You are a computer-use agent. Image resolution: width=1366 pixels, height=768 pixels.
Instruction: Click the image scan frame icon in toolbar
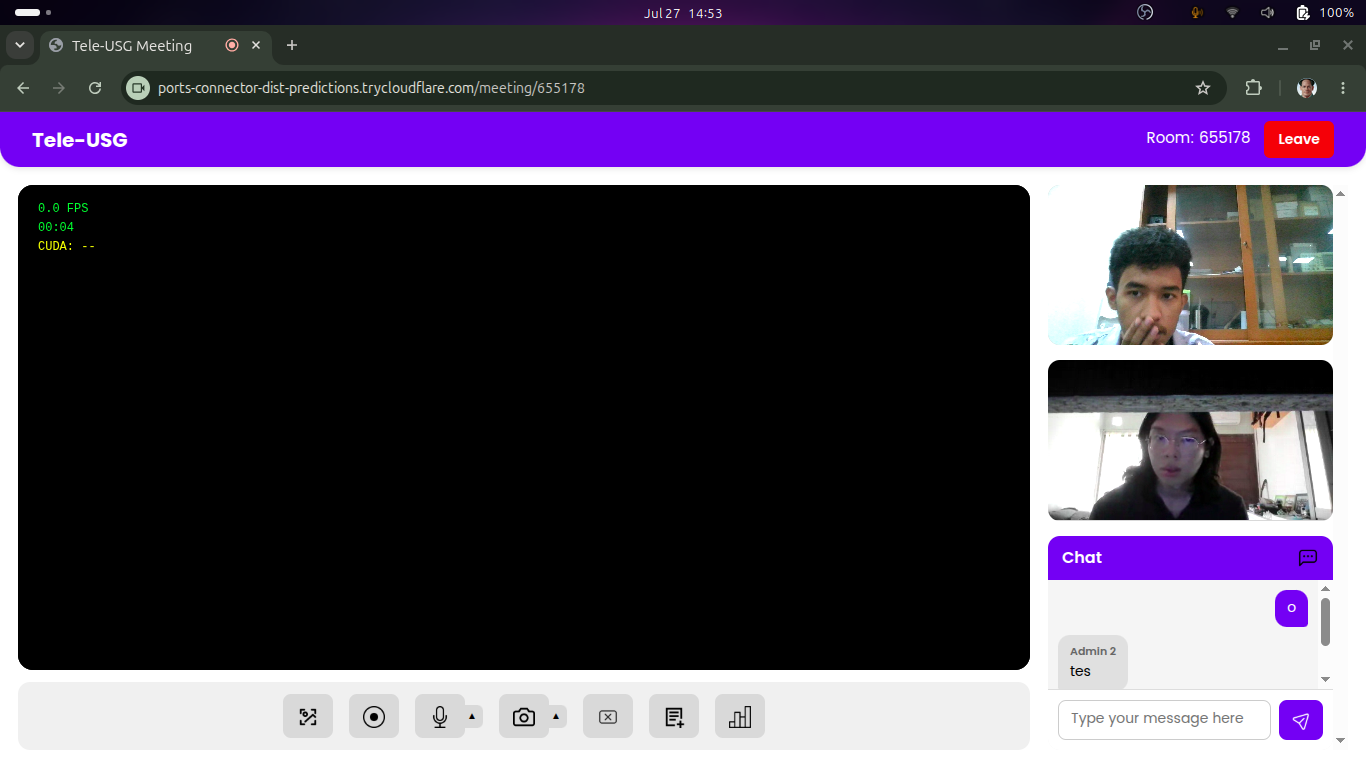pyautogui.click(x=308, y=716)
